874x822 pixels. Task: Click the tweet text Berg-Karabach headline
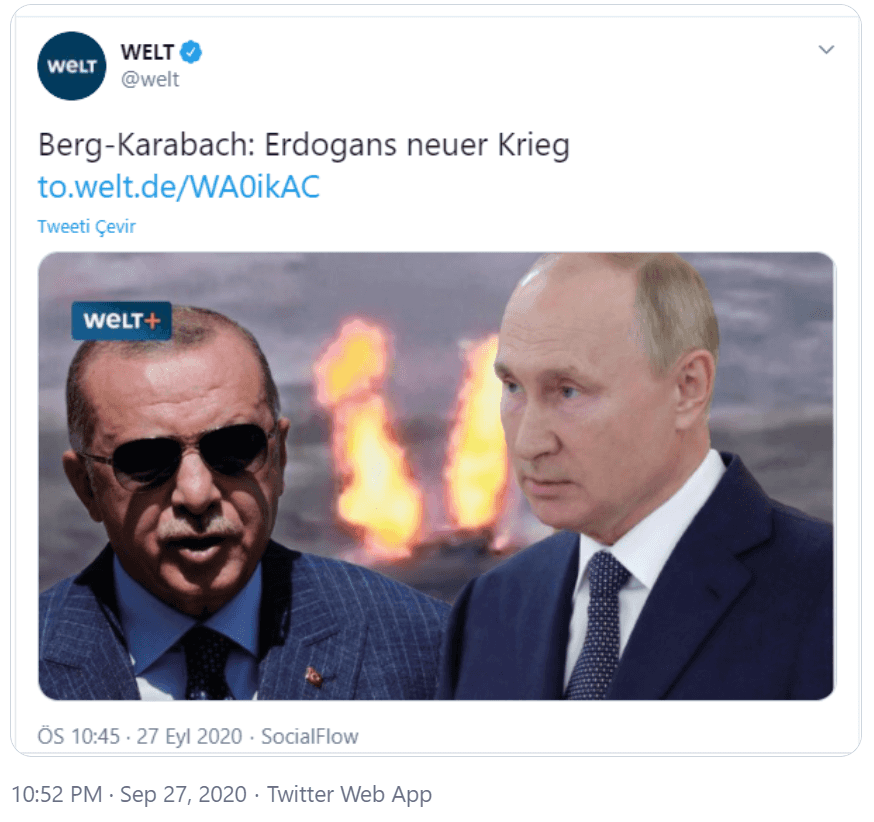[304, 145]
